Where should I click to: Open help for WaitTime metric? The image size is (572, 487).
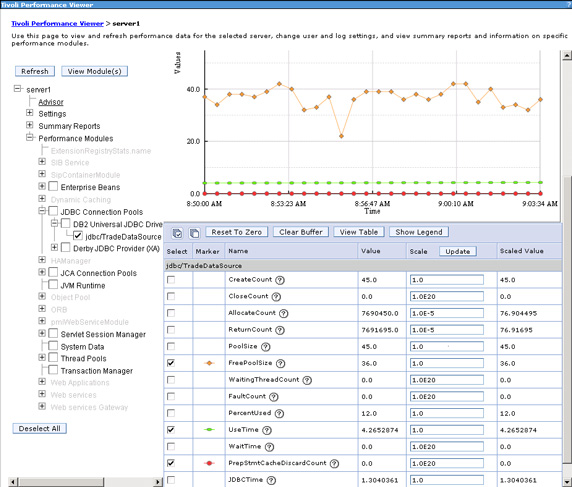[x=269, y=447]
